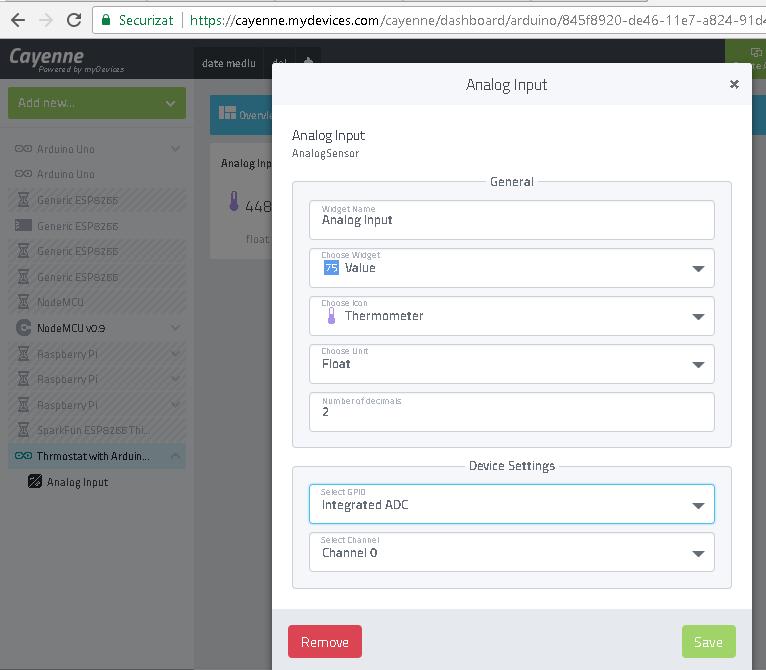Image resolution: width=766 pixels, height=670 pixels.
Task: Open the date mediu tab
Action: tap(229, 63)
